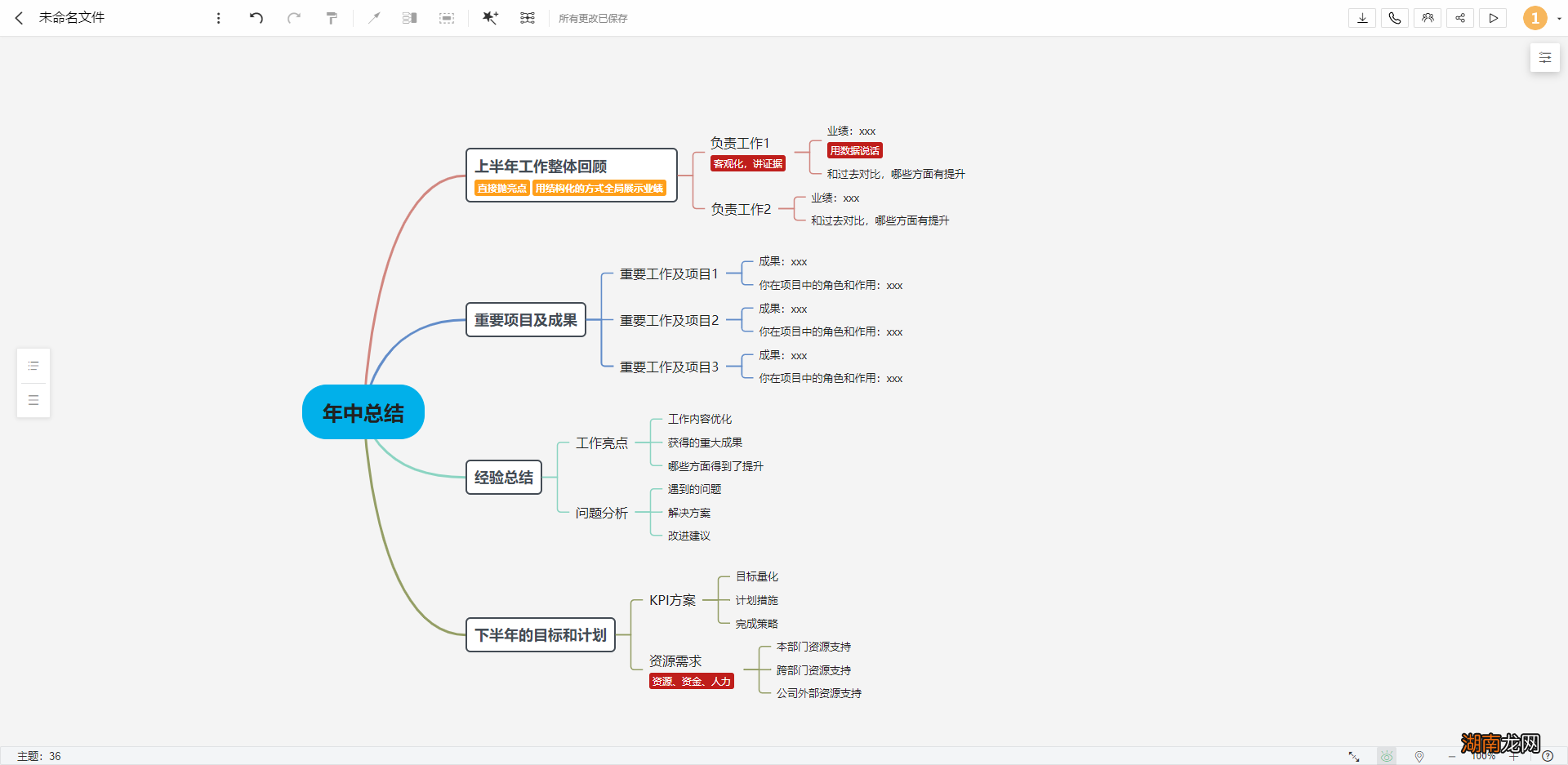Start presentation with the play button

point(1494,17)
